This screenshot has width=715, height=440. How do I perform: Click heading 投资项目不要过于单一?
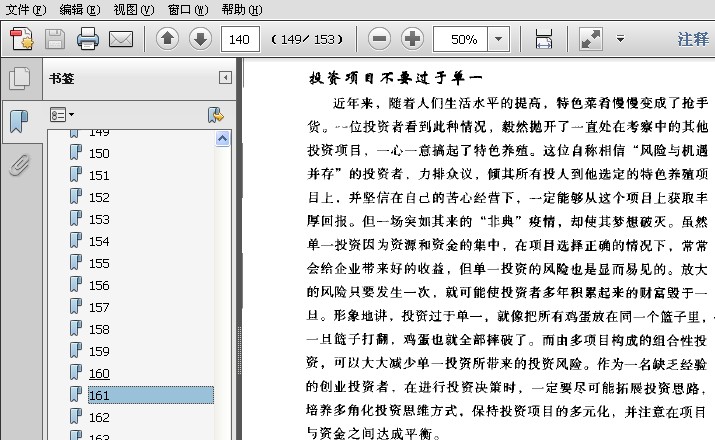click(395, 78)
